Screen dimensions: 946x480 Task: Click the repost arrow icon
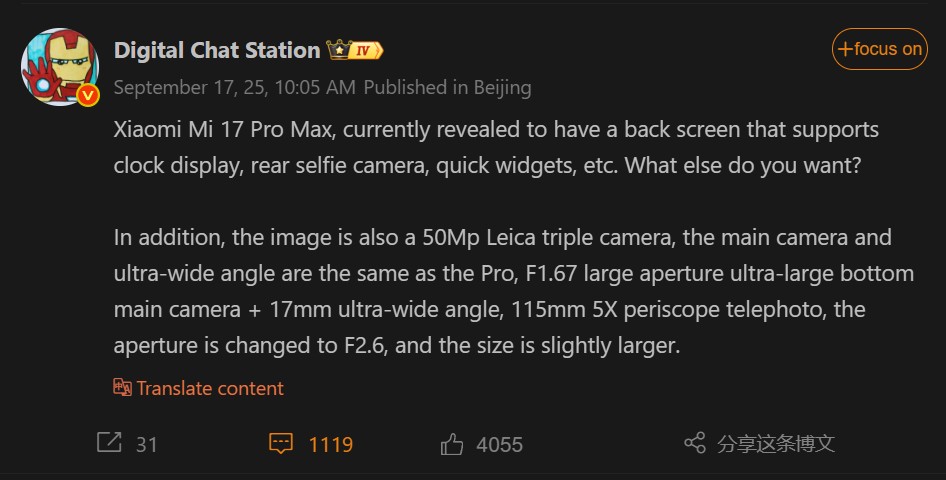point(109,443)
